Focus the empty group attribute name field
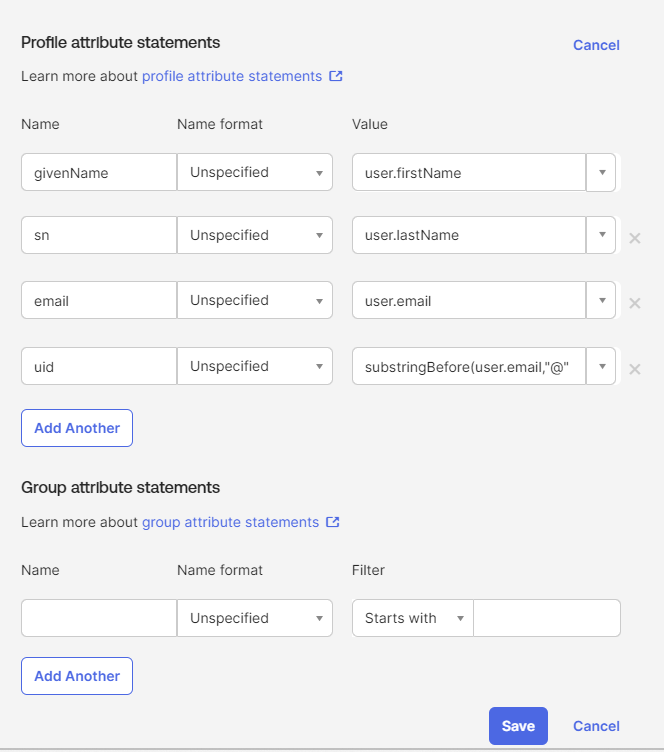Viewport: 664px width, 752px height. (99, 618)
